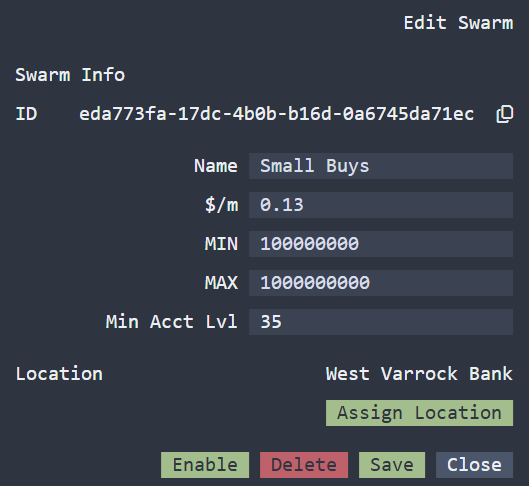
Task: Click the Location label
Action: tap(59, 374)
